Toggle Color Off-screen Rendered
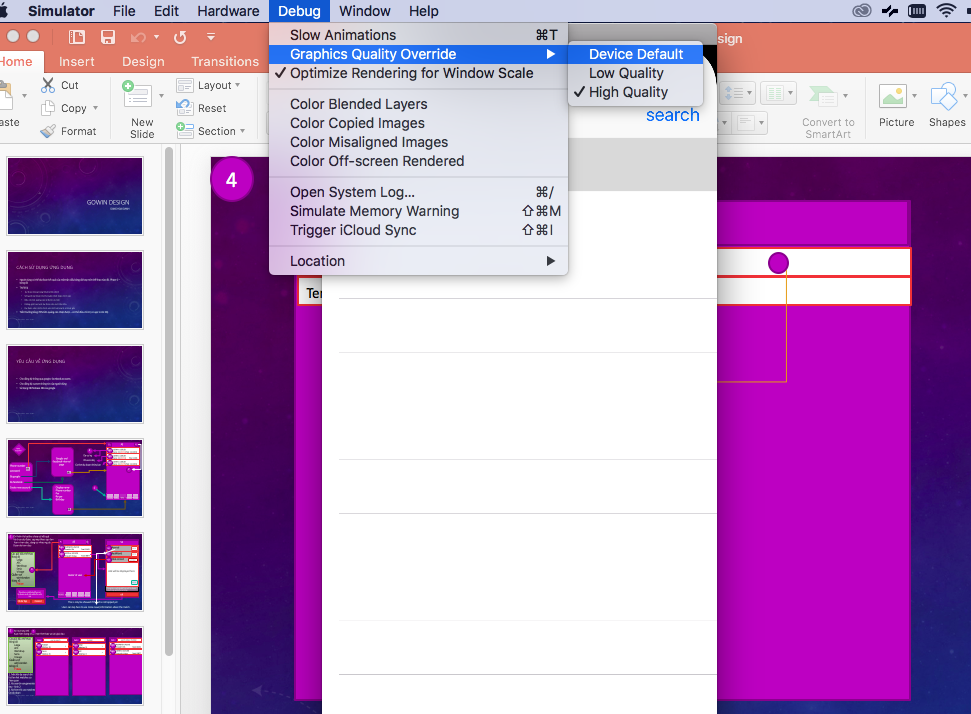The height and width of the screenshot is (714, 971). click(x=419, y=161)
